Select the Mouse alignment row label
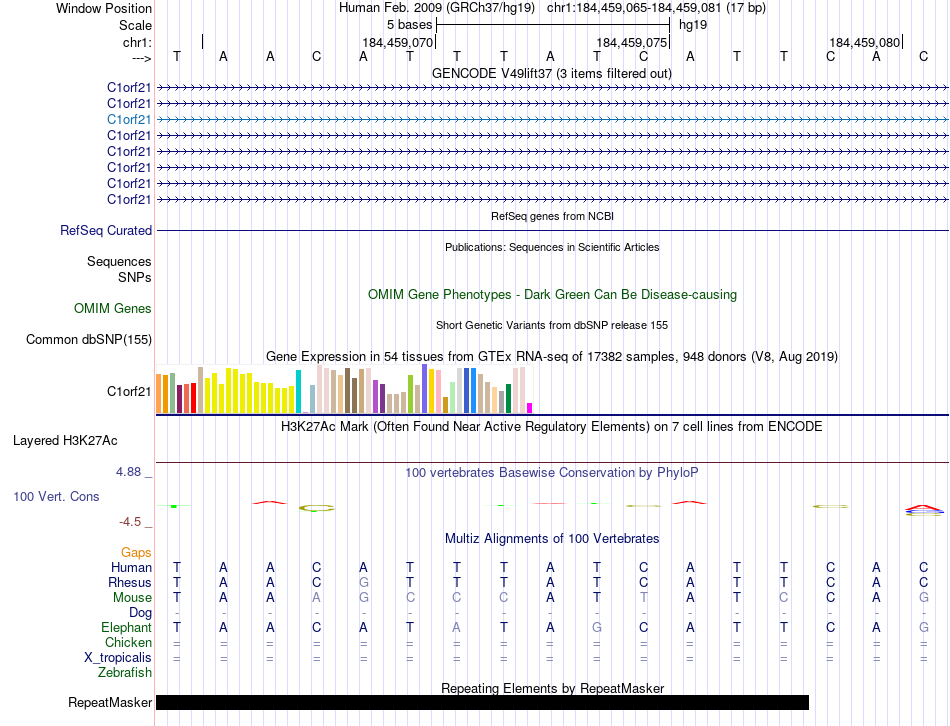The image size is (950, 726). [x=132, y=598]
